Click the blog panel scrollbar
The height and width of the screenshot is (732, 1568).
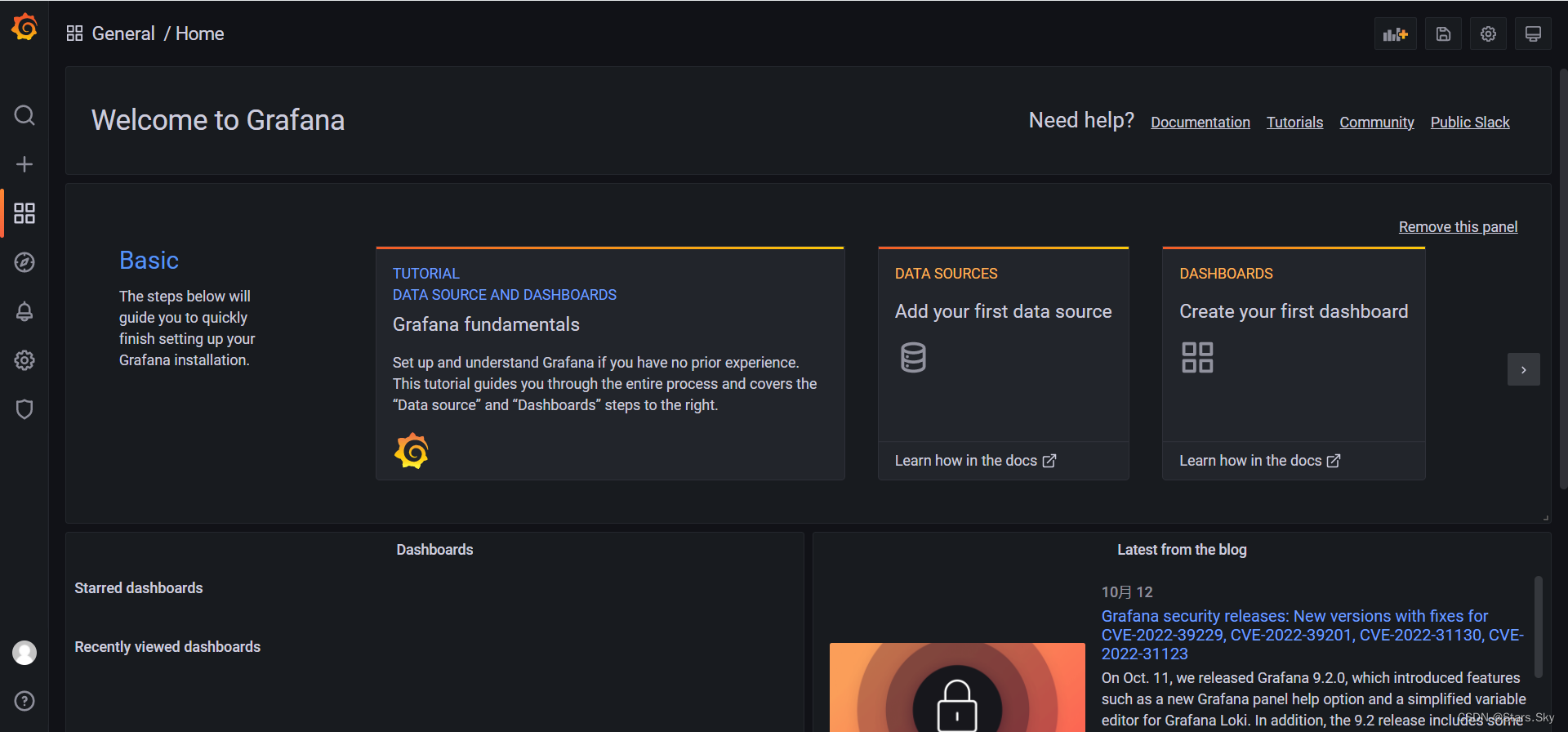[x=1538, y=627]
